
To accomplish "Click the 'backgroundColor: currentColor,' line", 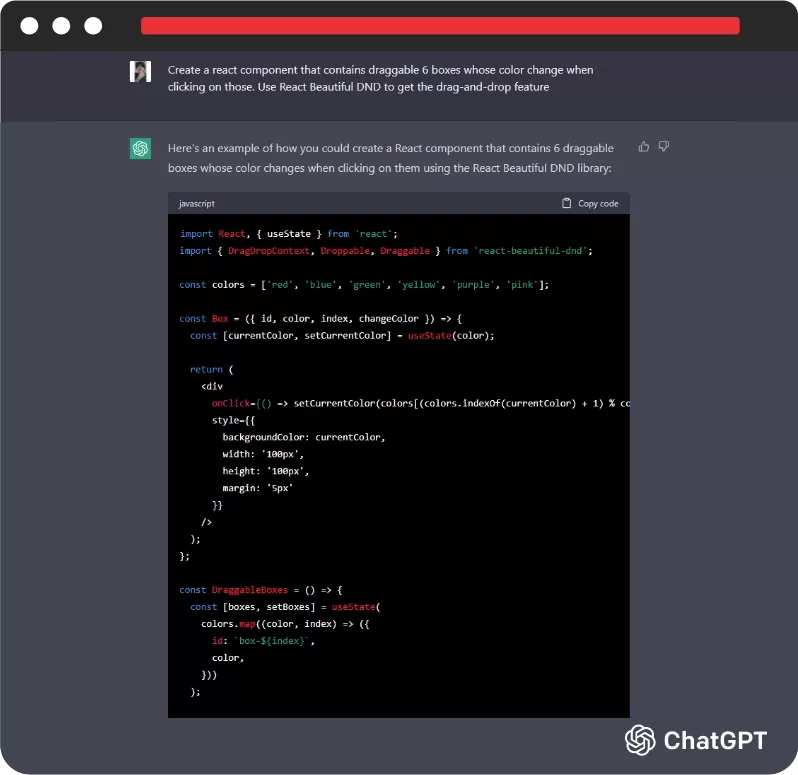I will pyautogui.click(x=304, y=437).
